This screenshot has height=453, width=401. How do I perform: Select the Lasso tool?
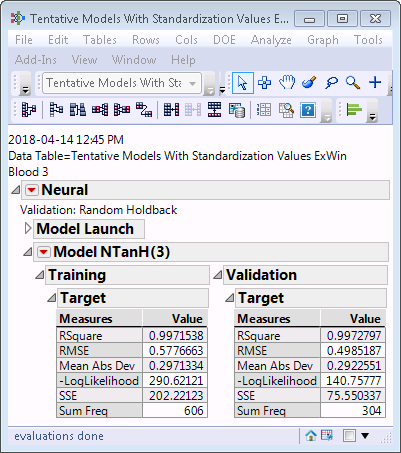tap(331, 83)
